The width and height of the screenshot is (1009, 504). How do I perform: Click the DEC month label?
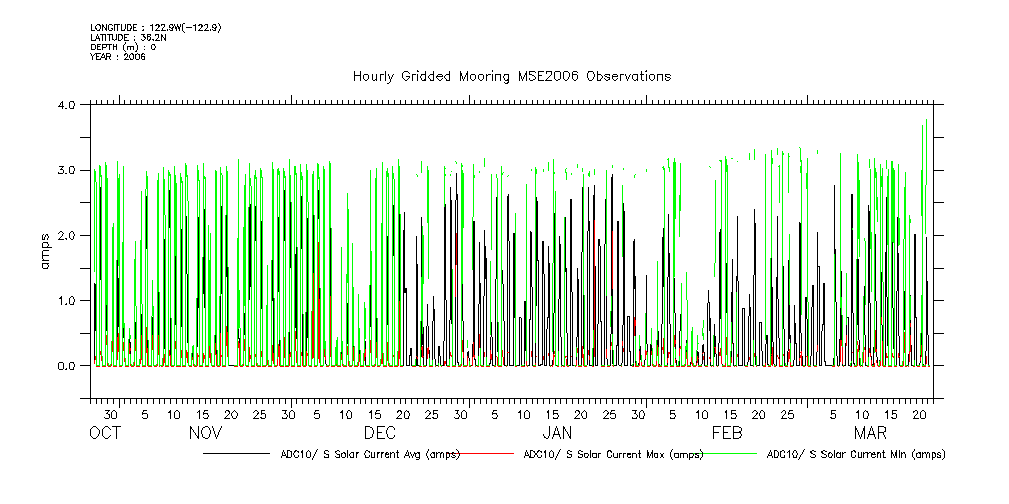[x=380, y=433]
